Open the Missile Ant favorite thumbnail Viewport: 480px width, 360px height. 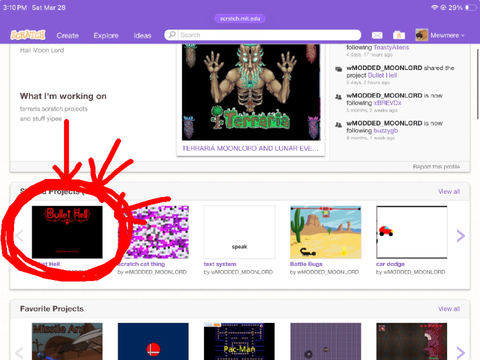[x=67, y=341]
